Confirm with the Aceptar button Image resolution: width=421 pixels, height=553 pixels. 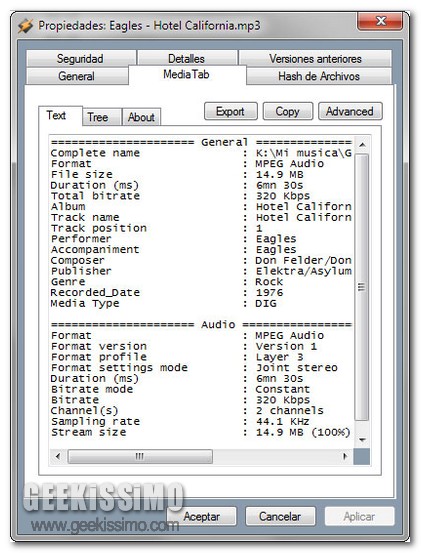(x=201, y=516)
